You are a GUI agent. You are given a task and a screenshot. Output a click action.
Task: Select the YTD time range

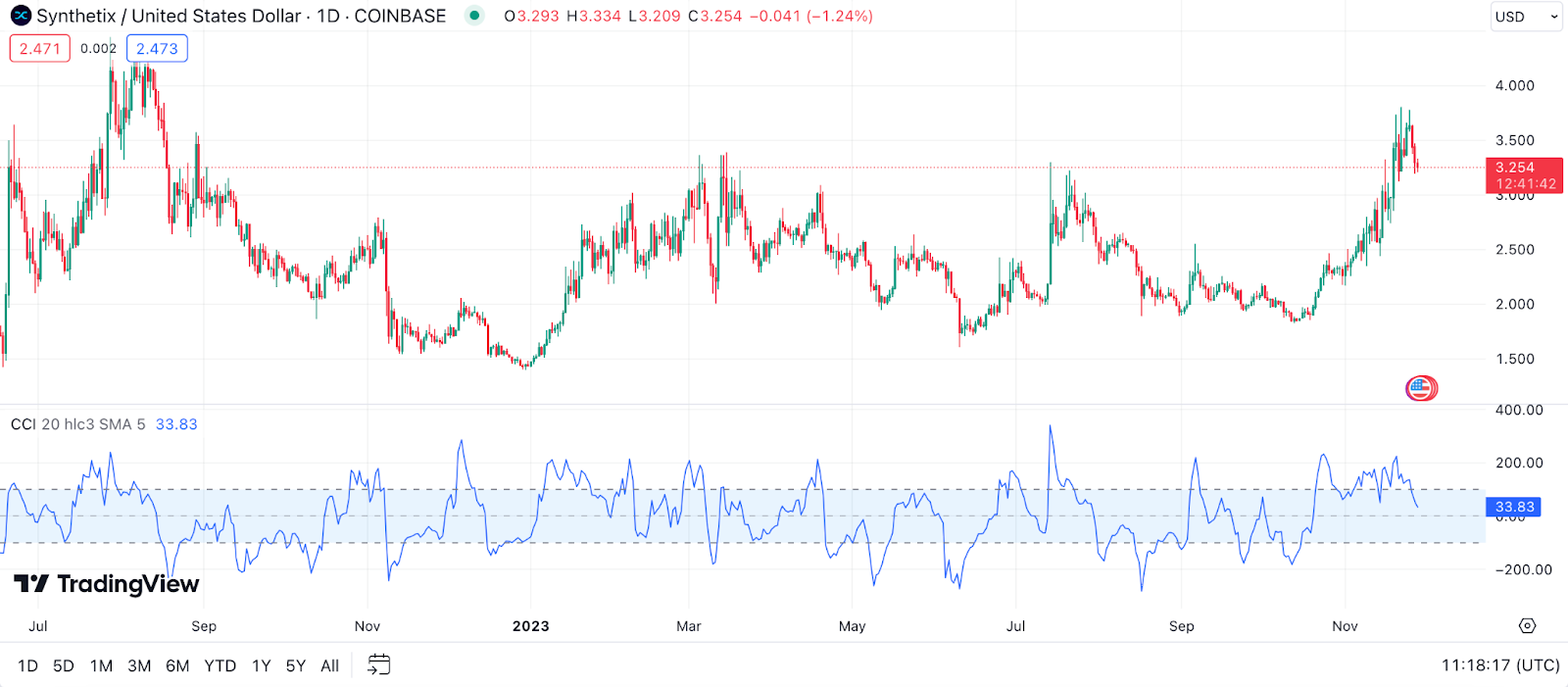click(220, 665)
